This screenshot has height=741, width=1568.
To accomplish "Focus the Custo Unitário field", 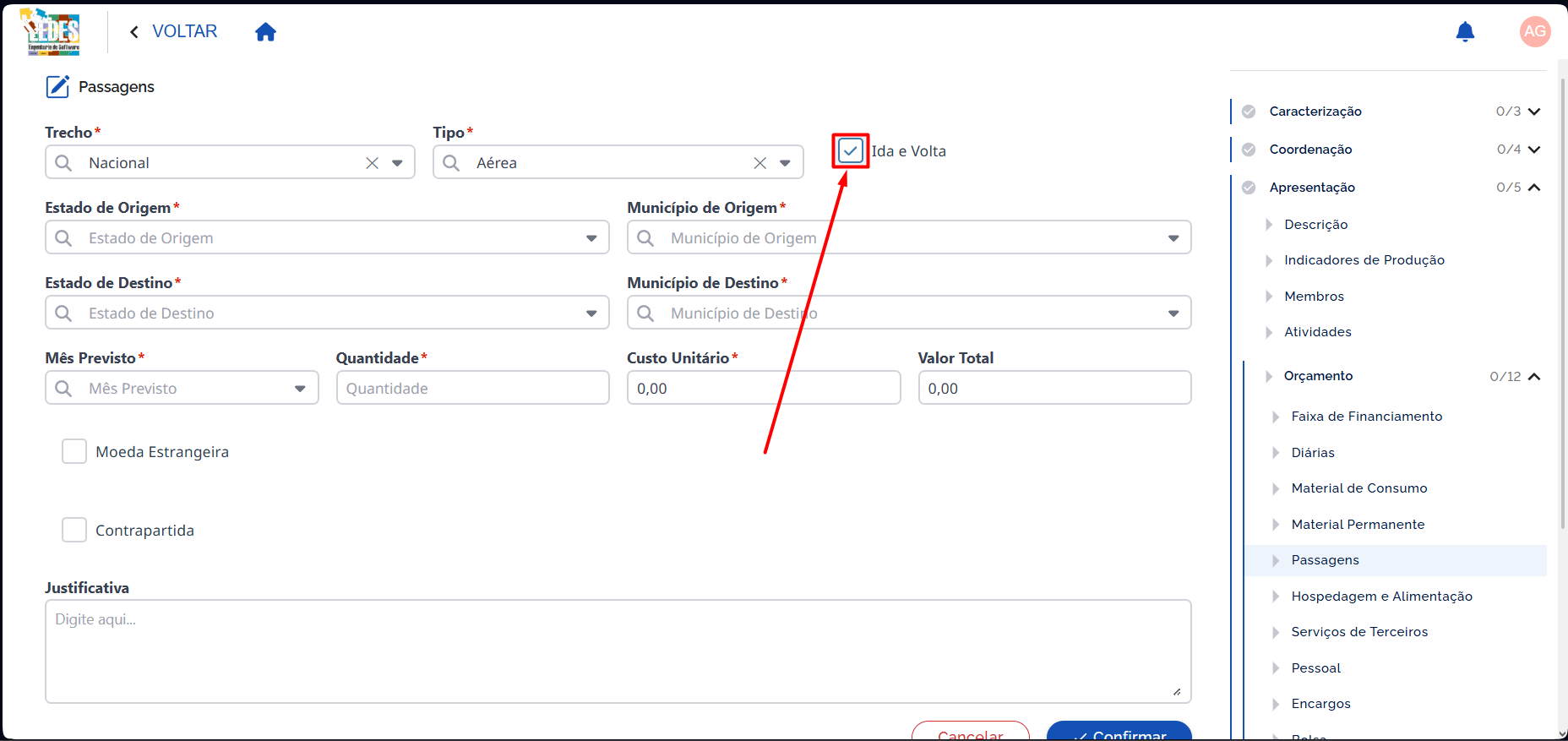I will click(764, 388).
